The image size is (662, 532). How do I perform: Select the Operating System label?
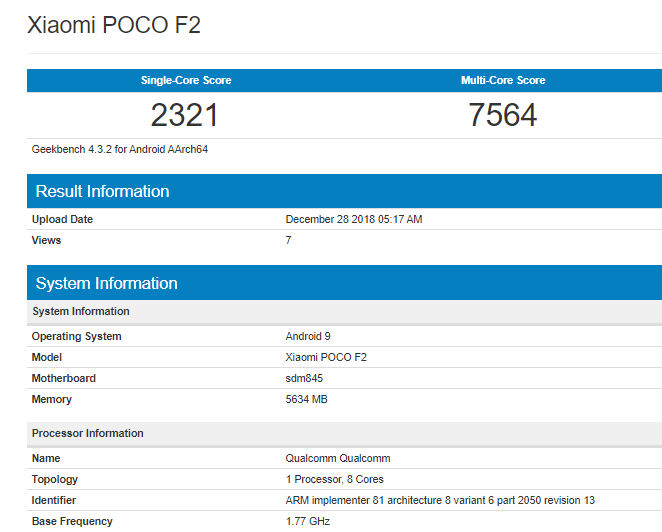click(x=76, y=336)
